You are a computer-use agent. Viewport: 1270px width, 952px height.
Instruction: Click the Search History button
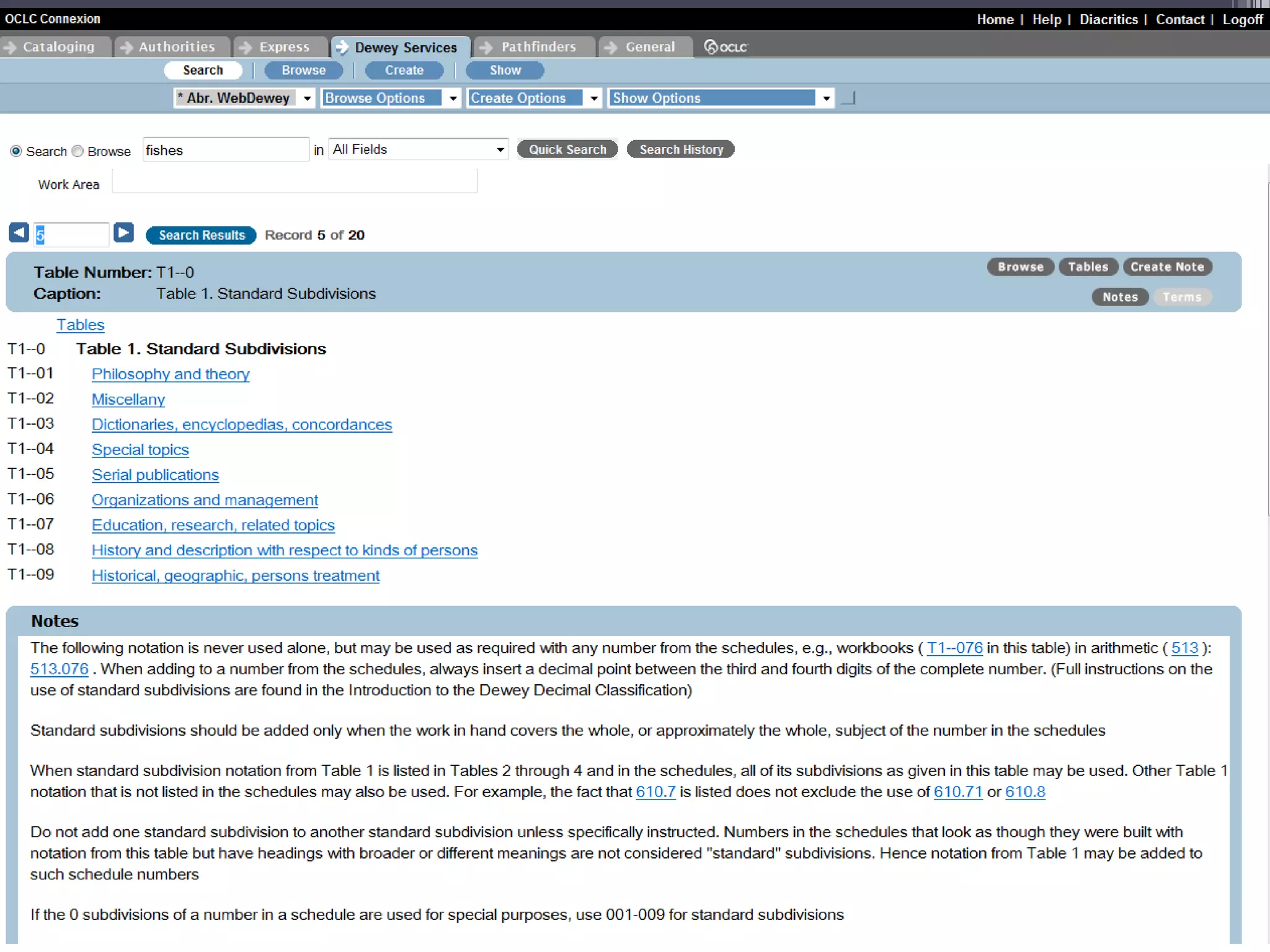click(x=680, y=149)
